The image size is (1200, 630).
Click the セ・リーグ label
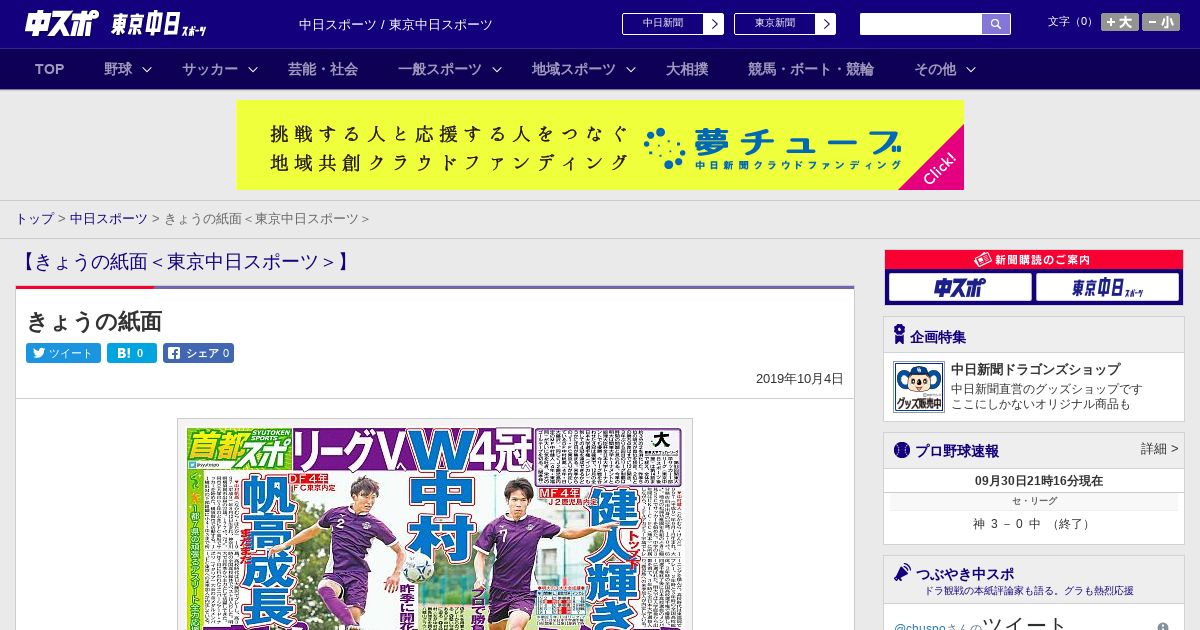pos(1034,501)
